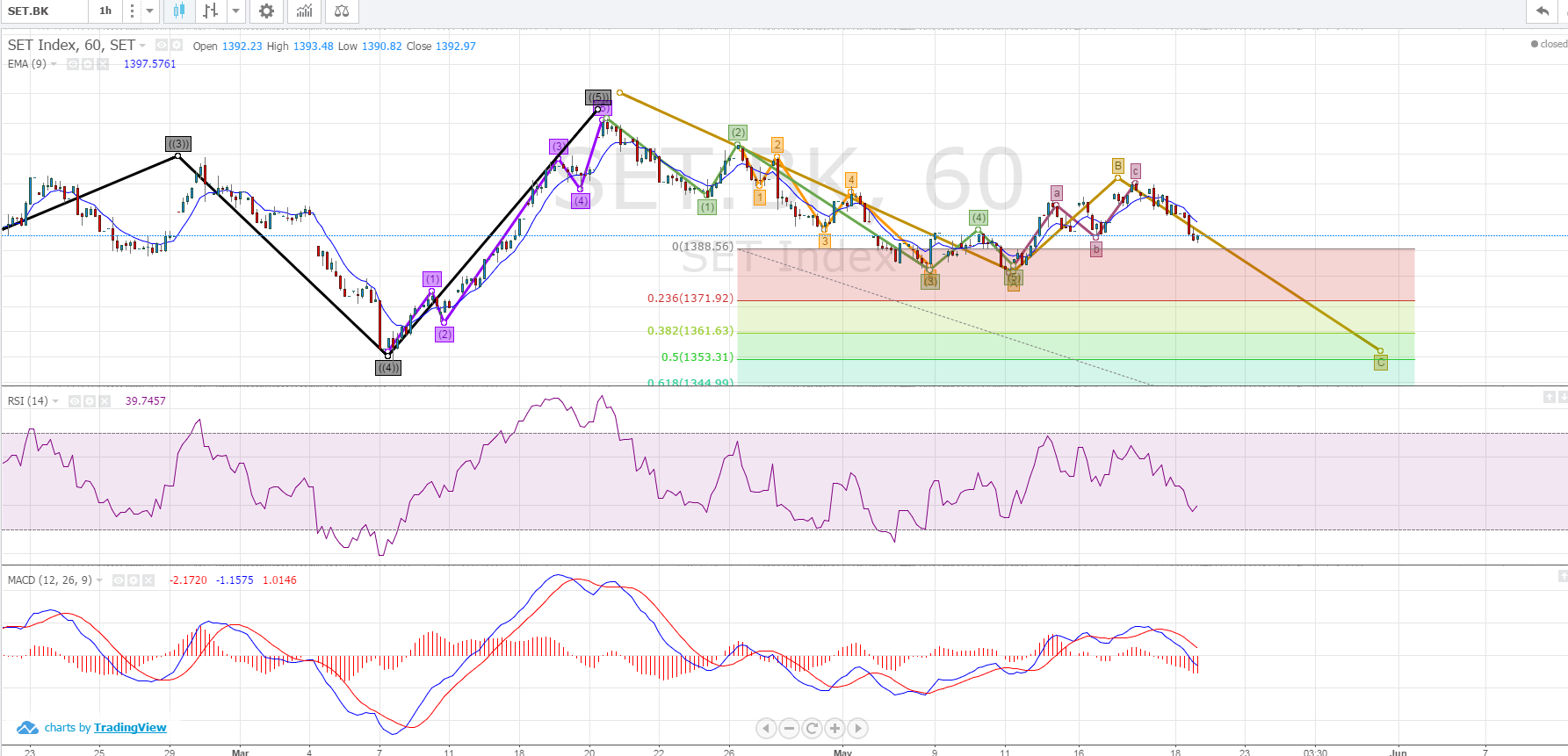Expand the RSI (14) legend dropdown
1568x756 pixels.
55,401
